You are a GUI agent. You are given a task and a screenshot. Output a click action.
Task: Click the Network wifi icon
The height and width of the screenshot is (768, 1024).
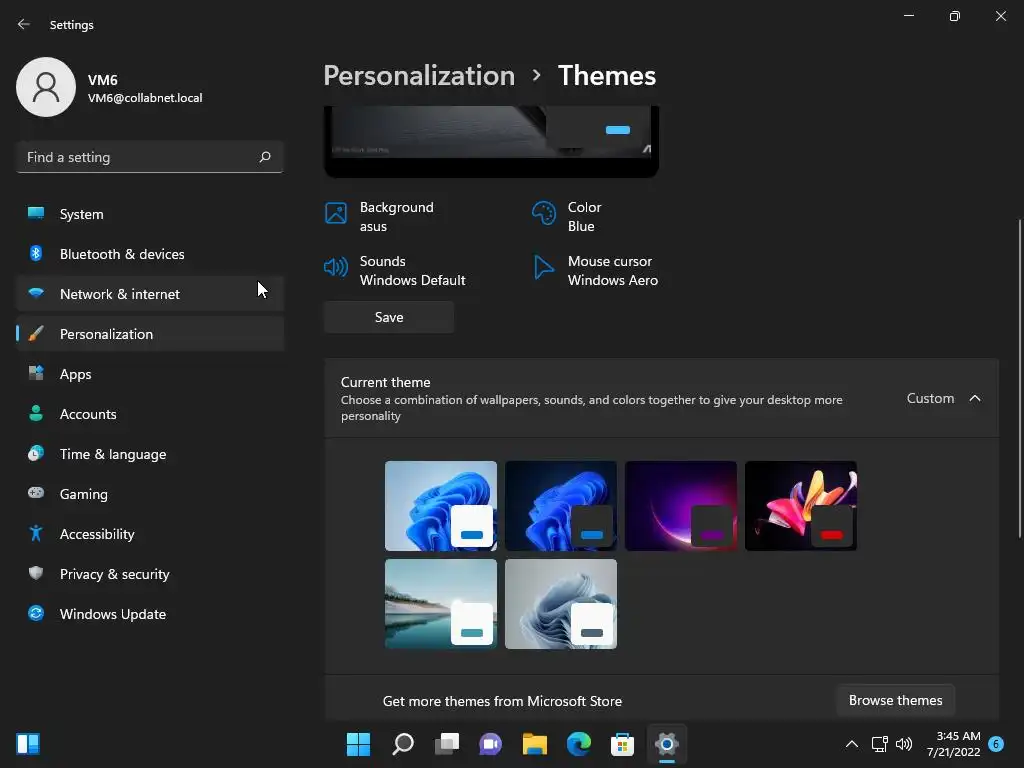[36, 293]
